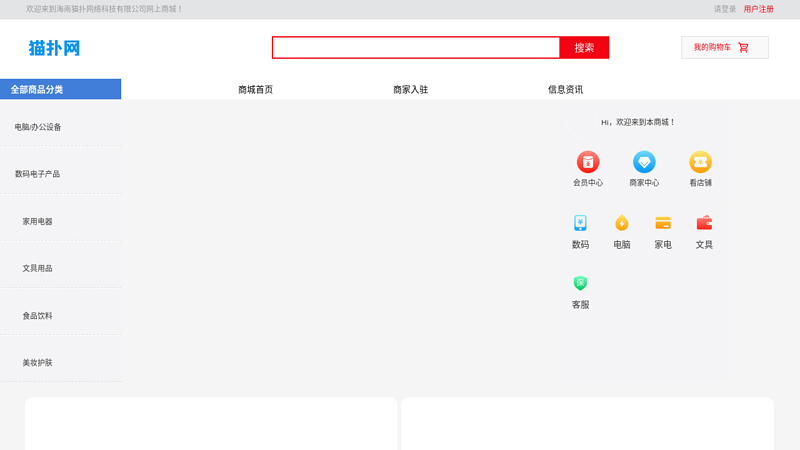Open the 商家入驻 nav item
This screenshot has width=800, height=450.
coord(410,89)
